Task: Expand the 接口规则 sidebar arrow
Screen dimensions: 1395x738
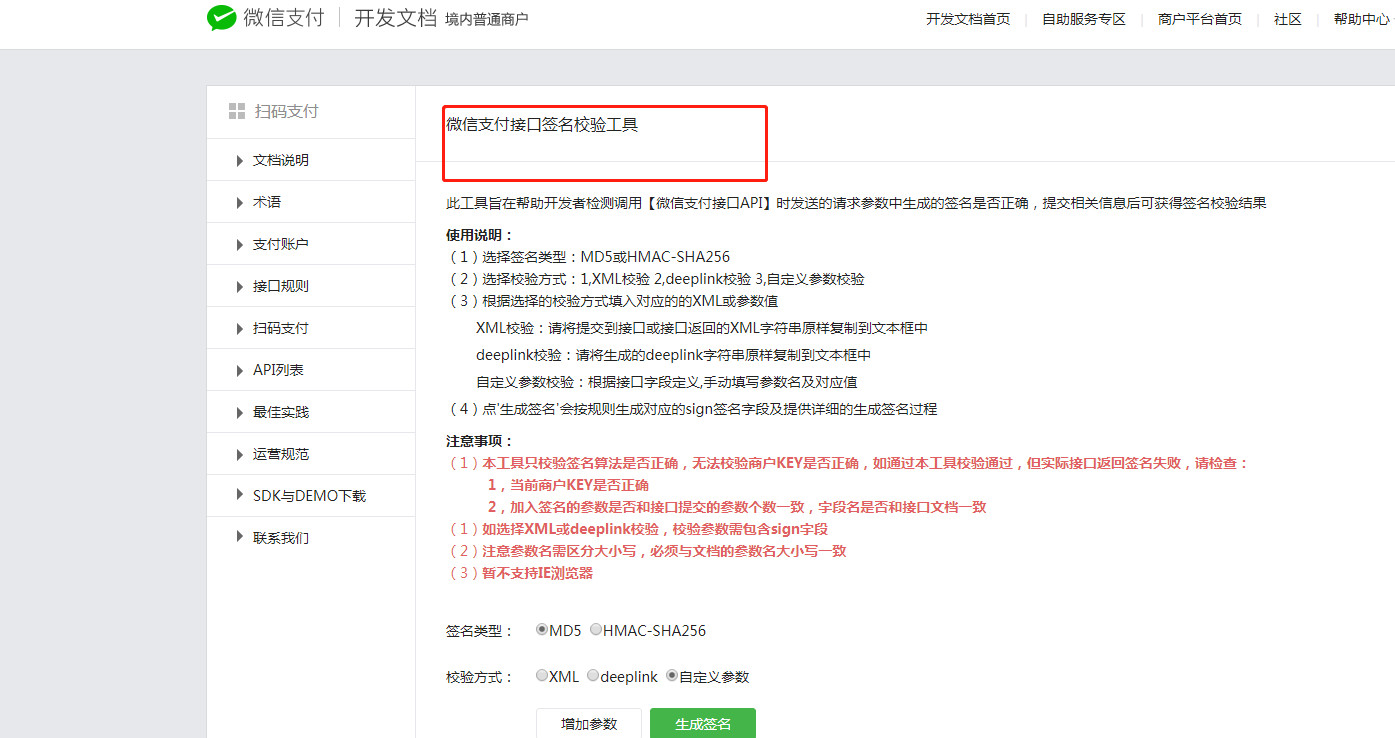Action: [x=240, y=286]
